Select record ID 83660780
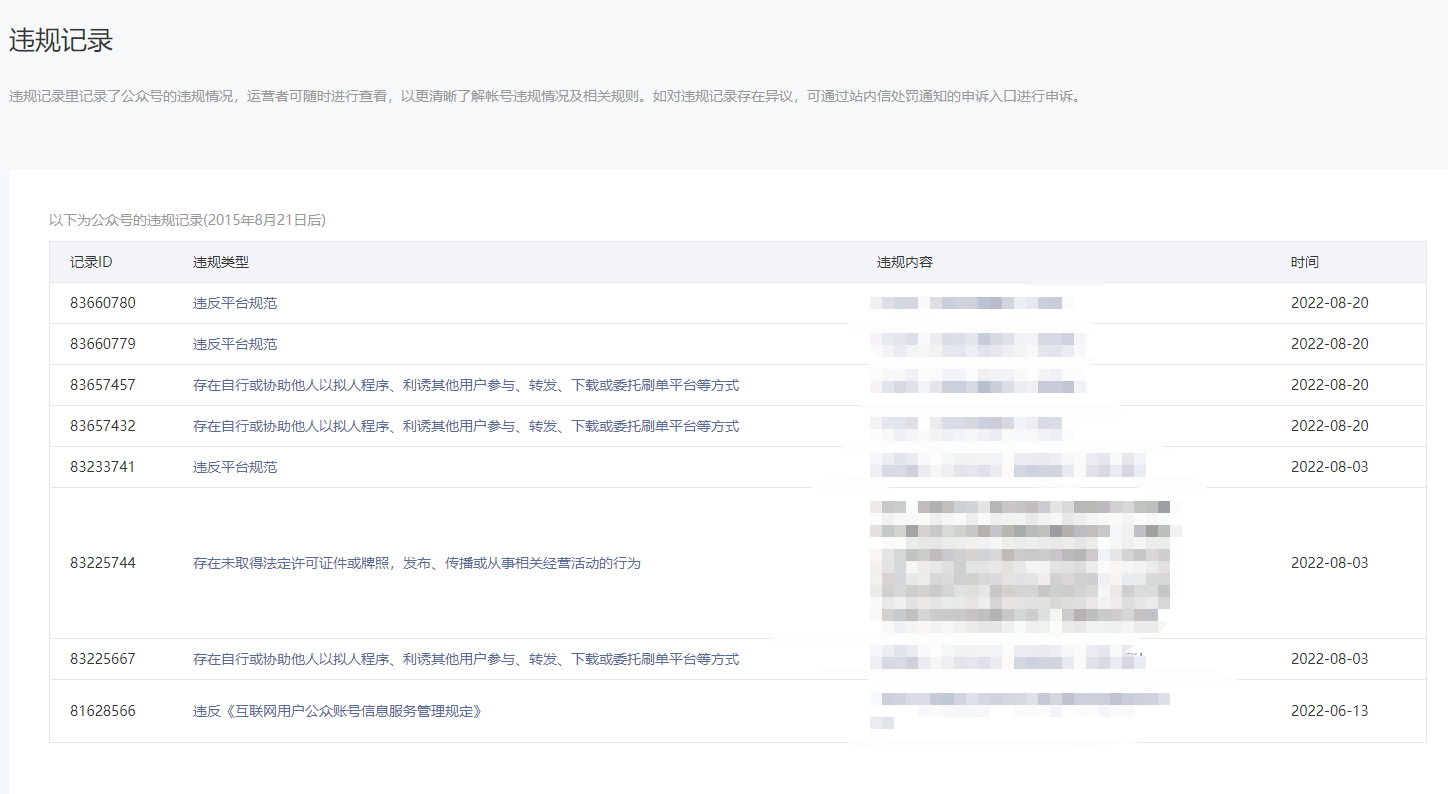The height and width of the screenshot is (794, 1448). 103,303
